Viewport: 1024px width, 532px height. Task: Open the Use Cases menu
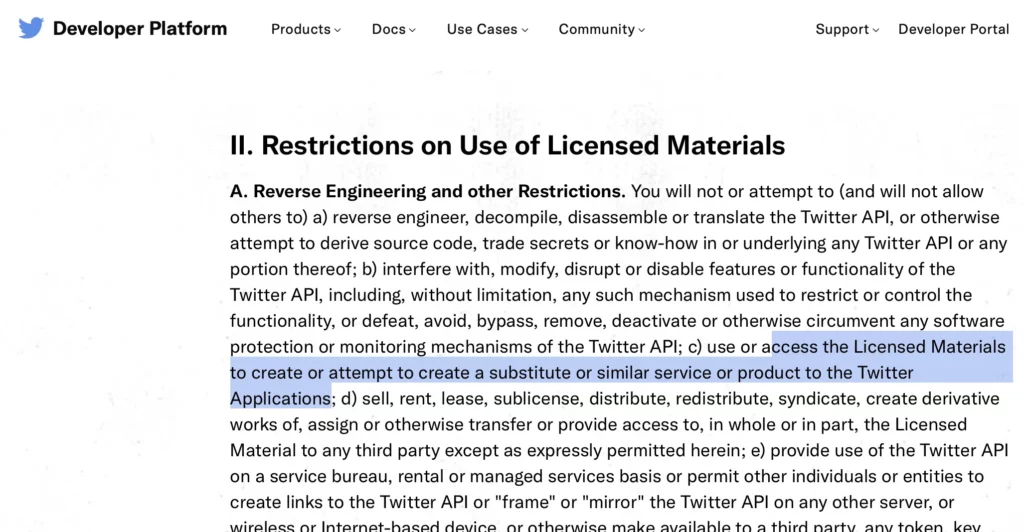(487, 29)
